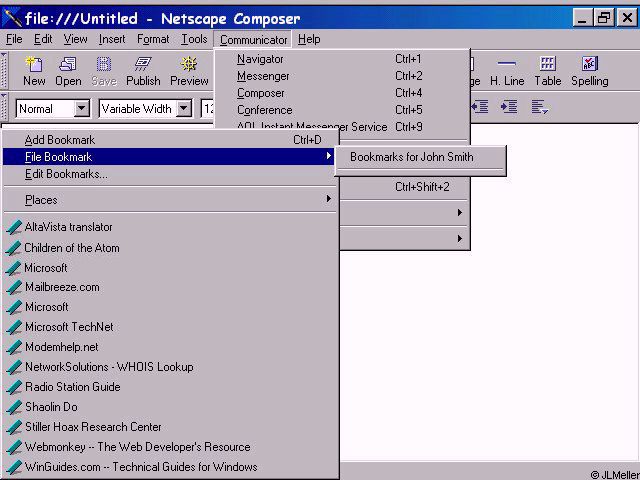
Task: Choose Messenger from Communicator menu
Action: [x=342, y=76]
